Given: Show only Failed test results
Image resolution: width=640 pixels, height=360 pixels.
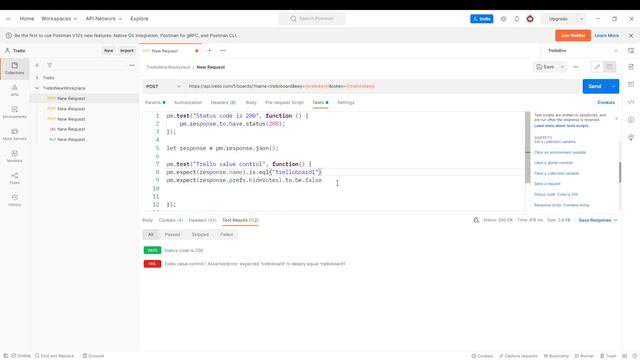Looking at the screenshot, I should click(227, 235).
